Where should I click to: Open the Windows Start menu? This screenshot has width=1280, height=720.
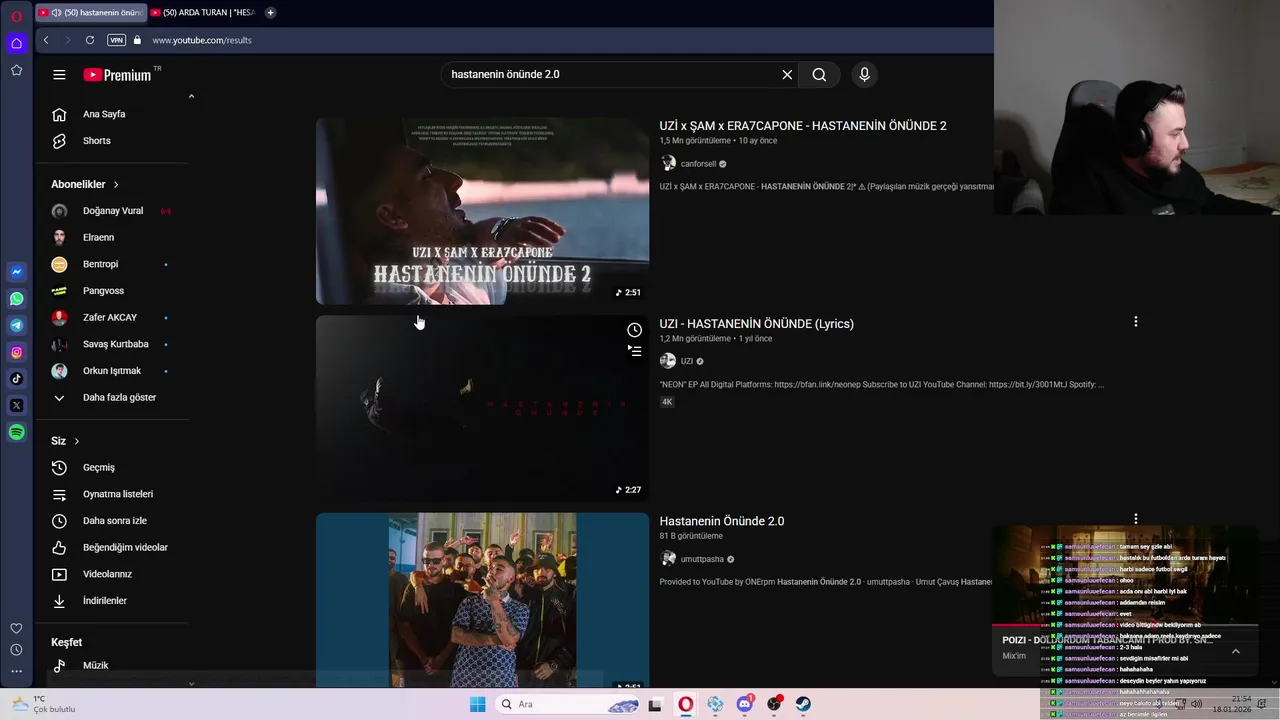pyautogui.click(x=478, y=704)
